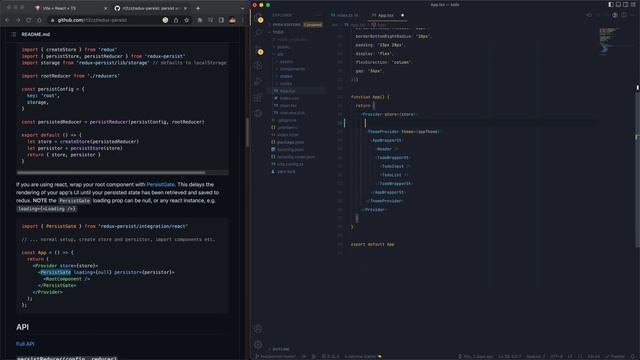This screenshot has height=360, width=640.
Task: Click browser Back arrow
Action: pyautogui.click(x=7, y=20)
